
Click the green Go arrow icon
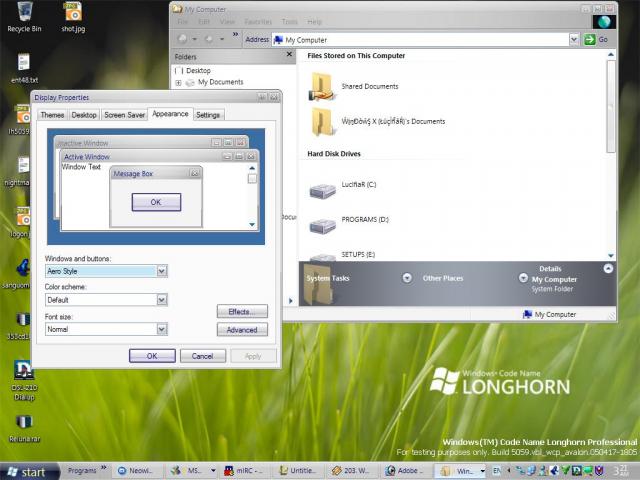589,40
